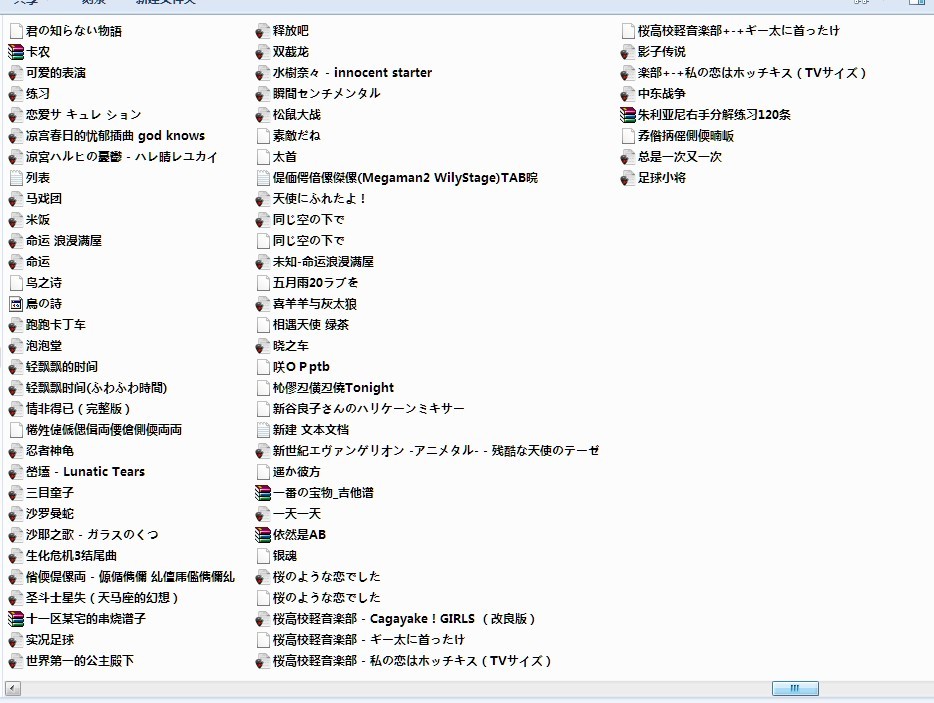Viewport: 934px width, 703px height.
Task: Click the horizontal scrollbar thumb
Action: pyautogui.click(x=795, y=688)
